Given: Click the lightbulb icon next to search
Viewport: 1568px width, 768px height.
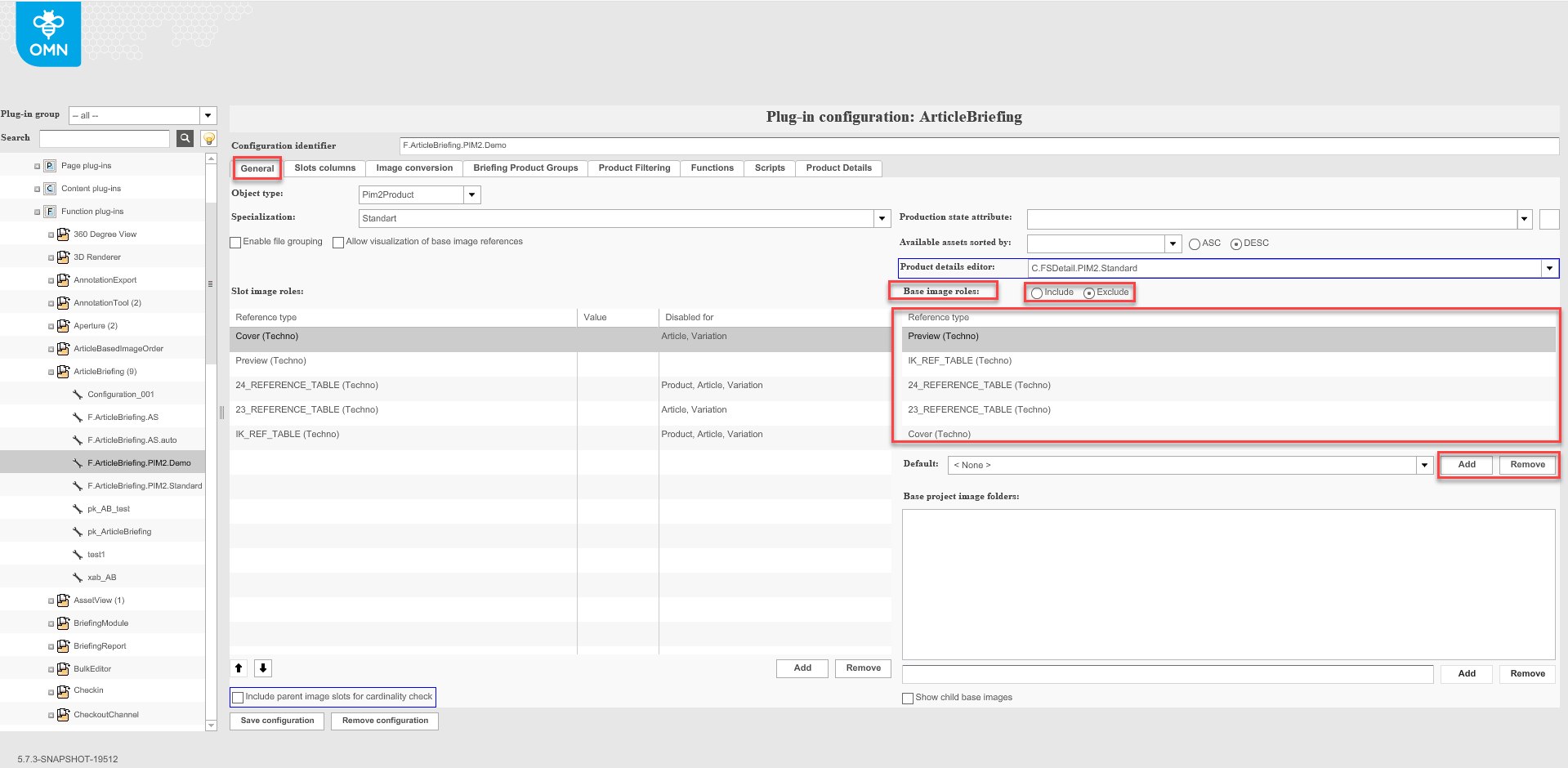Looking at the screenshot, I should point(208,138).
